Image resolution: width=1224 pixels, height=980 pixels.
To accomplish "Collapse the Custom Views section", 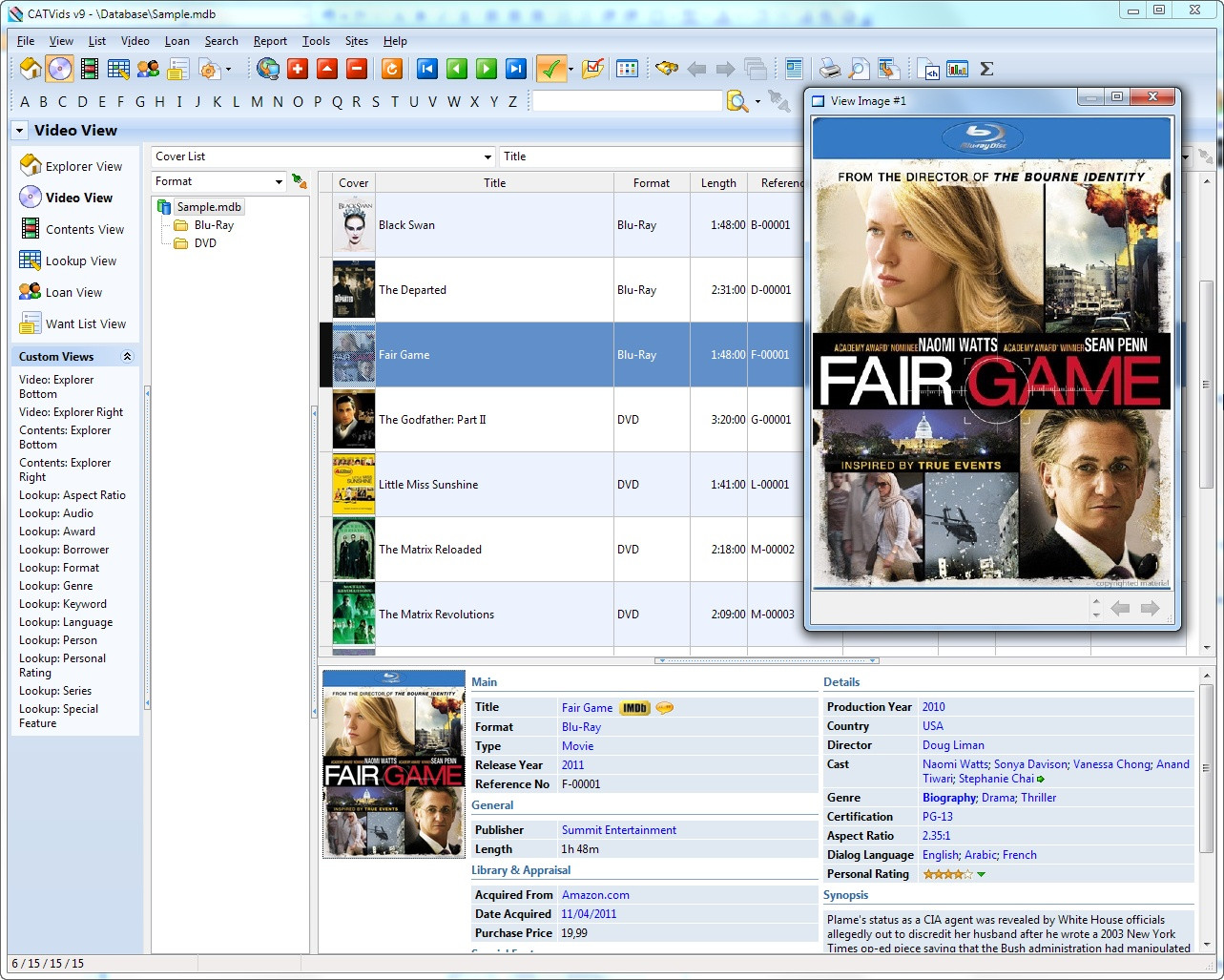I will point(127,357).
